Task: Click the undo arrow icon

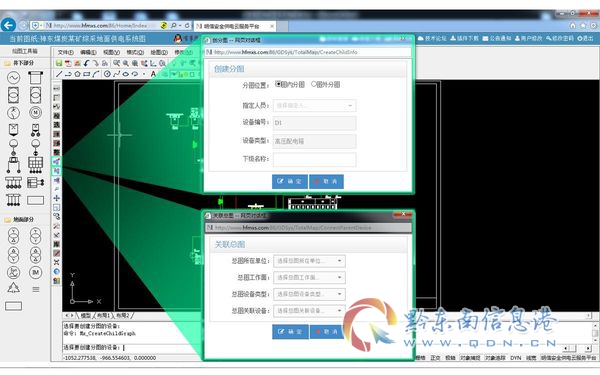Action: click(x=86, y=63)
